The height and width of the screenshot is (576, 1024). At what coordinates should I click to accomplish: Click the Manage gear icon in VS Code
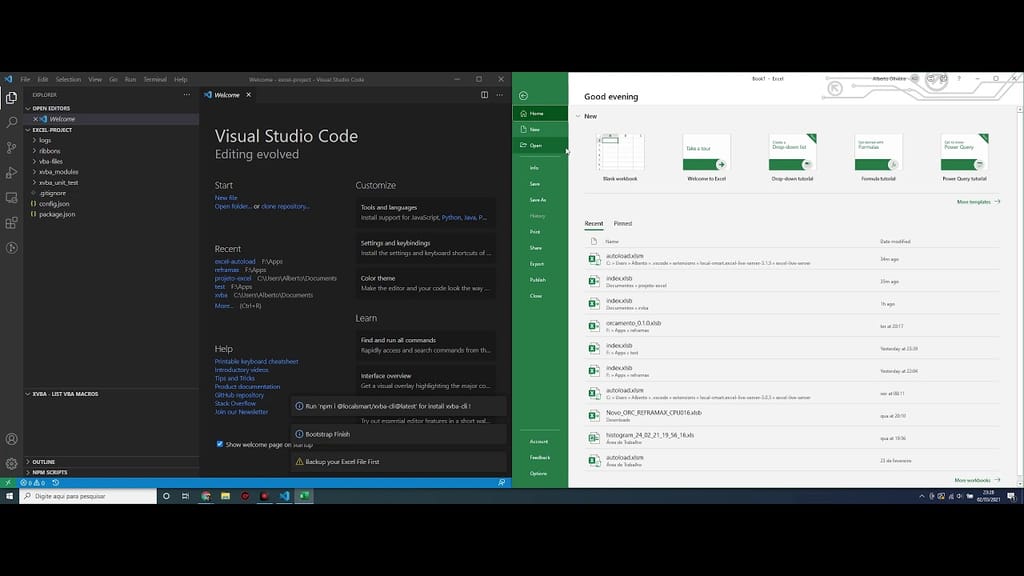pos(11,462)
